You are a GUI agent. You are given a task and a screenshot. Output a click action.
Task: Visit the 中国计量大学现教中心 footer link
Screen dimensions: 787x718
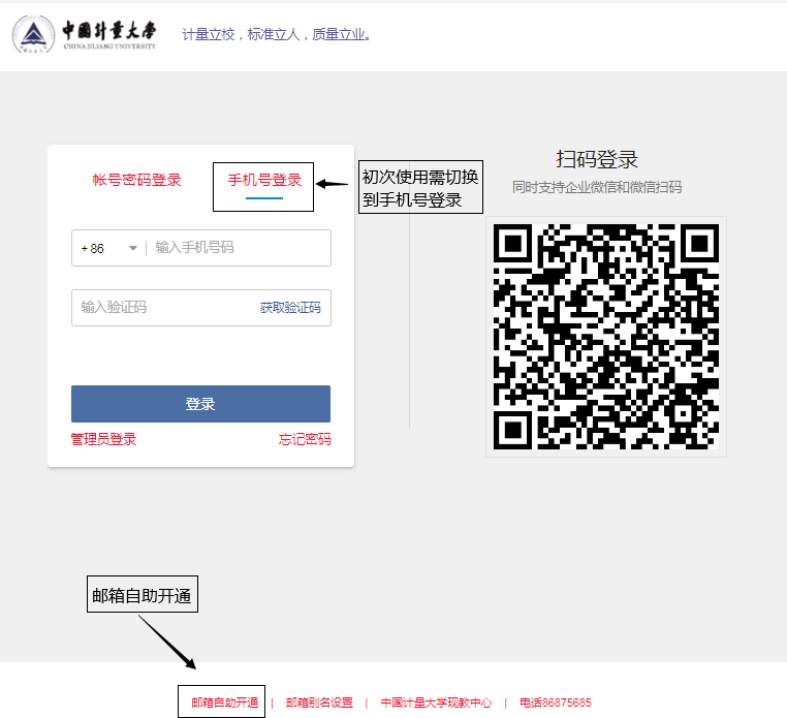(436, 702)
